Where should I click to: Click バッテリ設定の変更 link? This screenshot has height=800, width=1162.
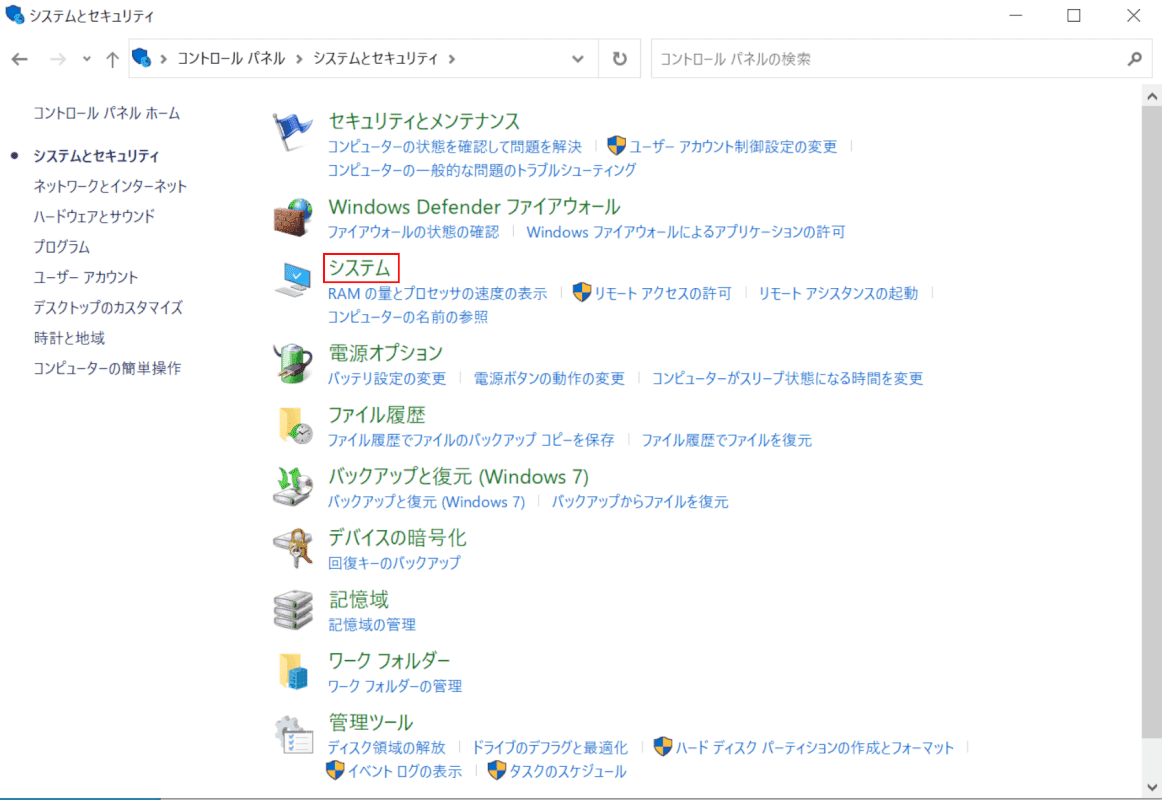point(387,379)
